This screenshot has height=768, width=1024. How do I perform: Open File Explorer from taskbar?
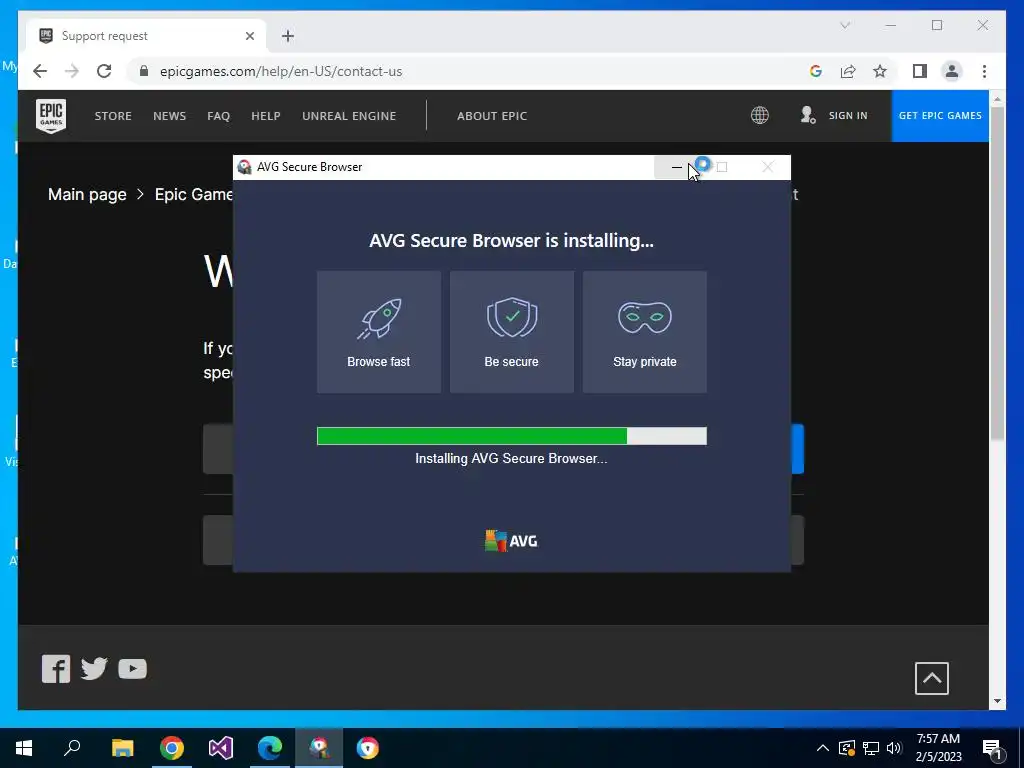coord(122,748)
